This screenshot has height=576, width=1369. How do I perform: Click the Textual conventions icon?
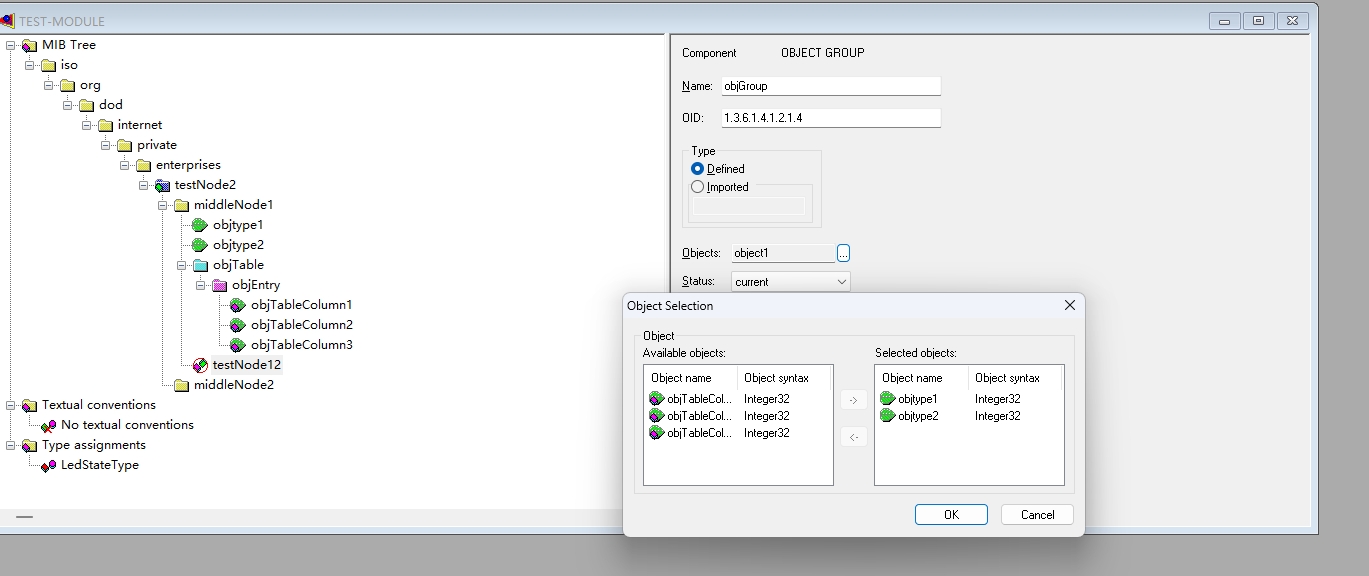pos(29,405)
